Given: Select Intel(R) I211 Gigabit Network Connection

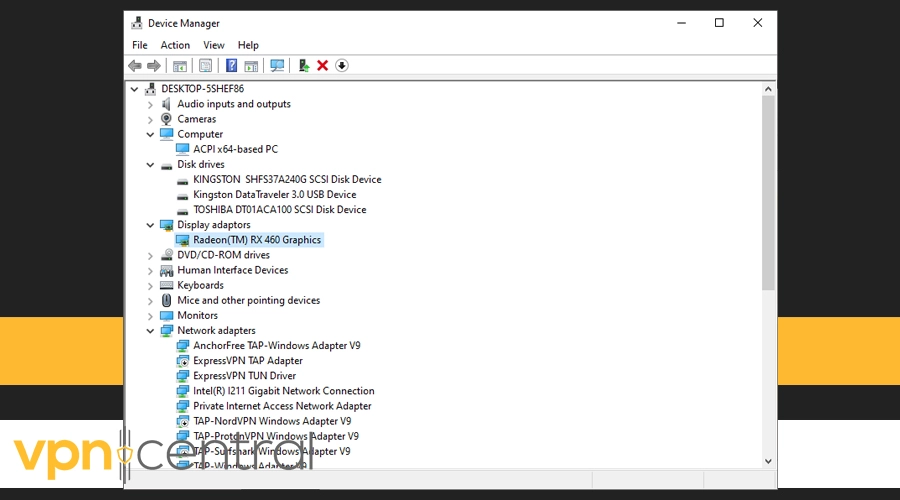Looking at the screenshot, I should point(284,391).
